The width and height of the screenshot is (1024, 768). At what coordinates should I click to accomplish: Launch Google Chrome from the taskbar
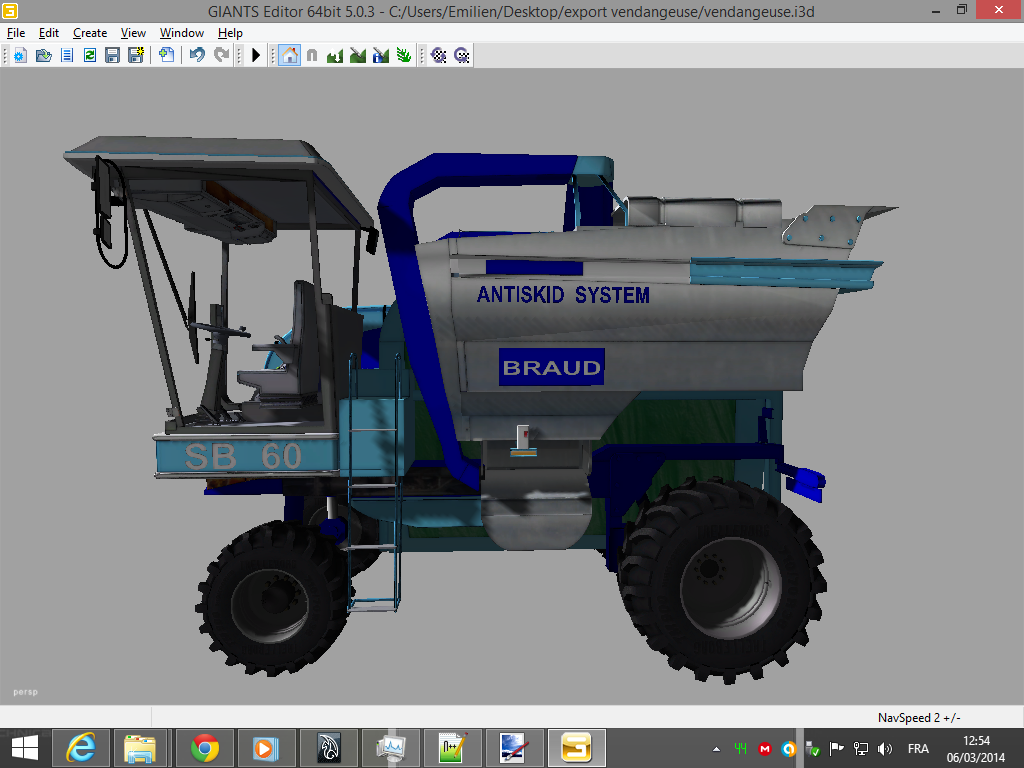pyautogui.click(x=205, y=748)
